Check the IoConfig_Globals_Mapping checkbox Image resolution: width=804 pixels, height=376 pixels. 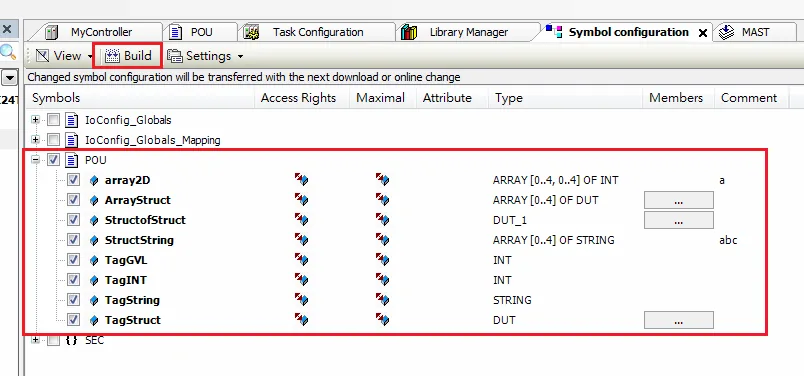pos(53,140)
